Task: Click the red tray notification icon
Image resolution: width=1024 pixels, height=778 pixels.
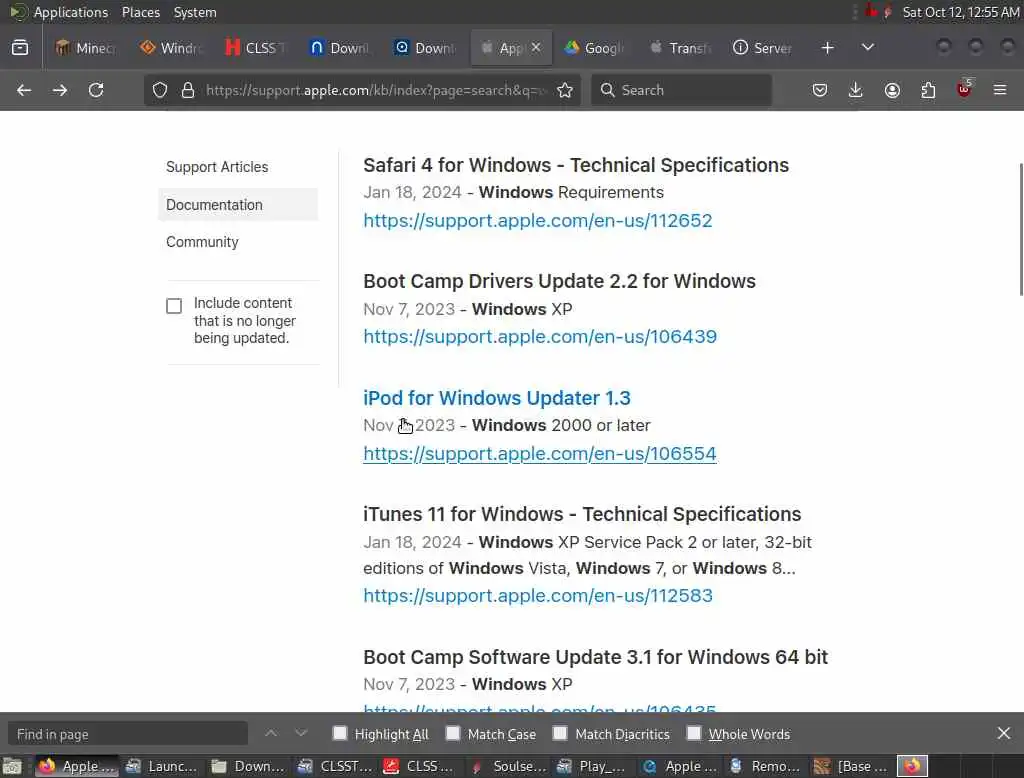Action: [x=871, y=11]
